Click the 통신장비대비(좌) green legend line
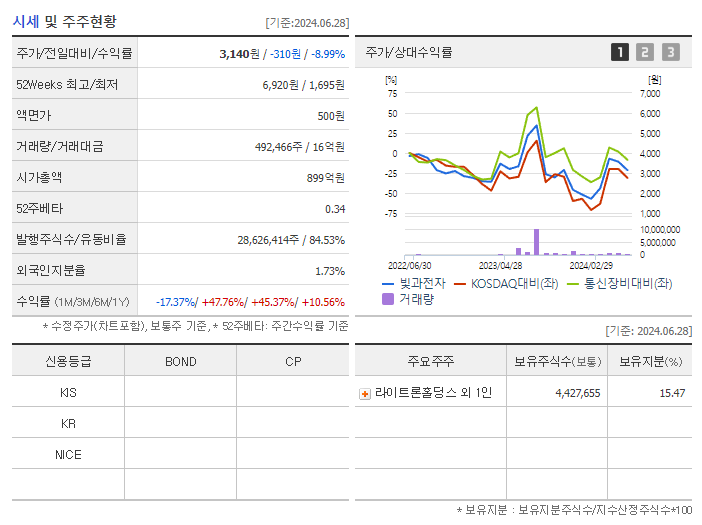702x525 pixels. click(x=573, y=284)
